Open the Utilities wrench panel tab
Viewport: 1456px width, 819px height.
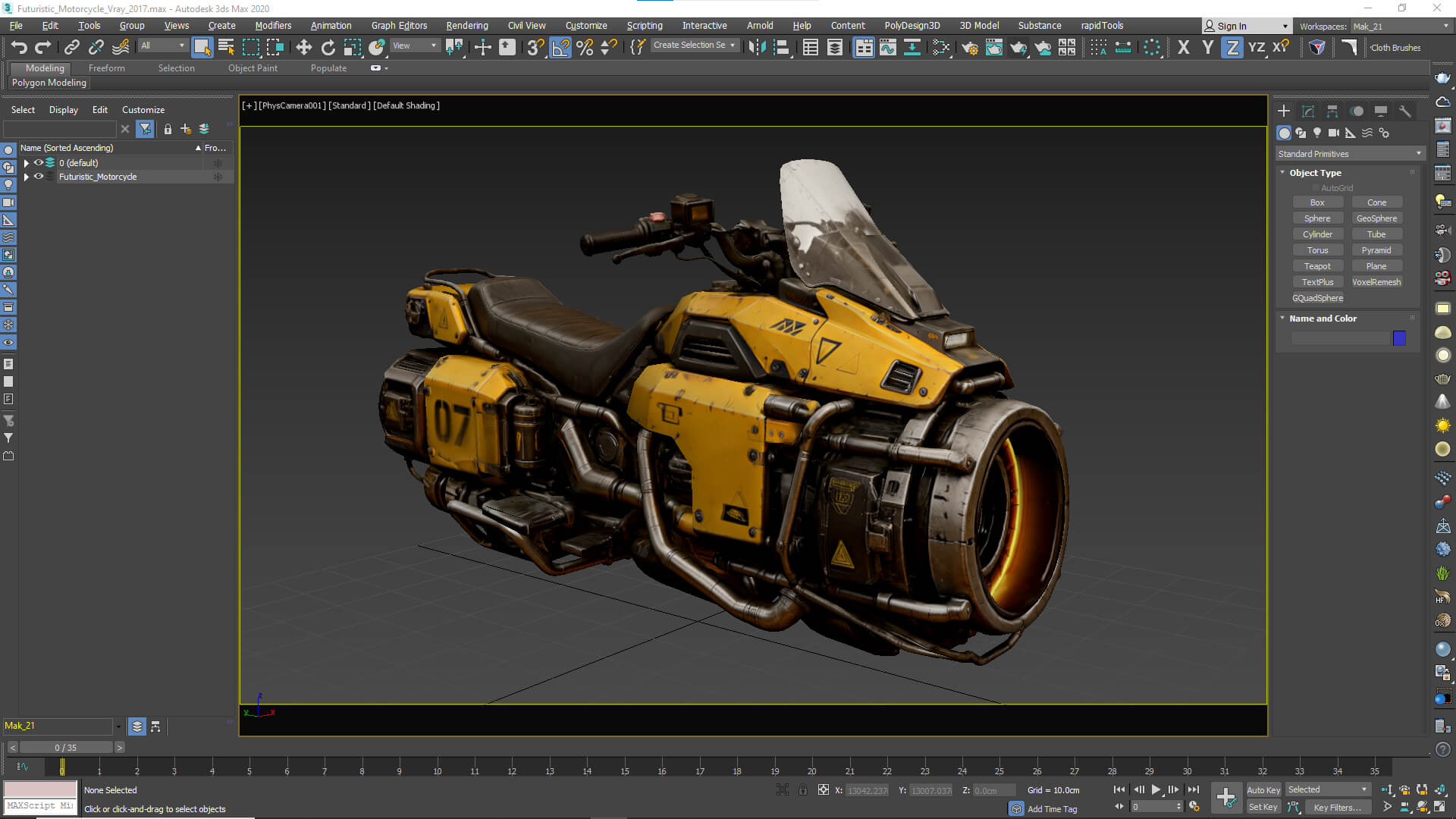tap(1405, 111)
